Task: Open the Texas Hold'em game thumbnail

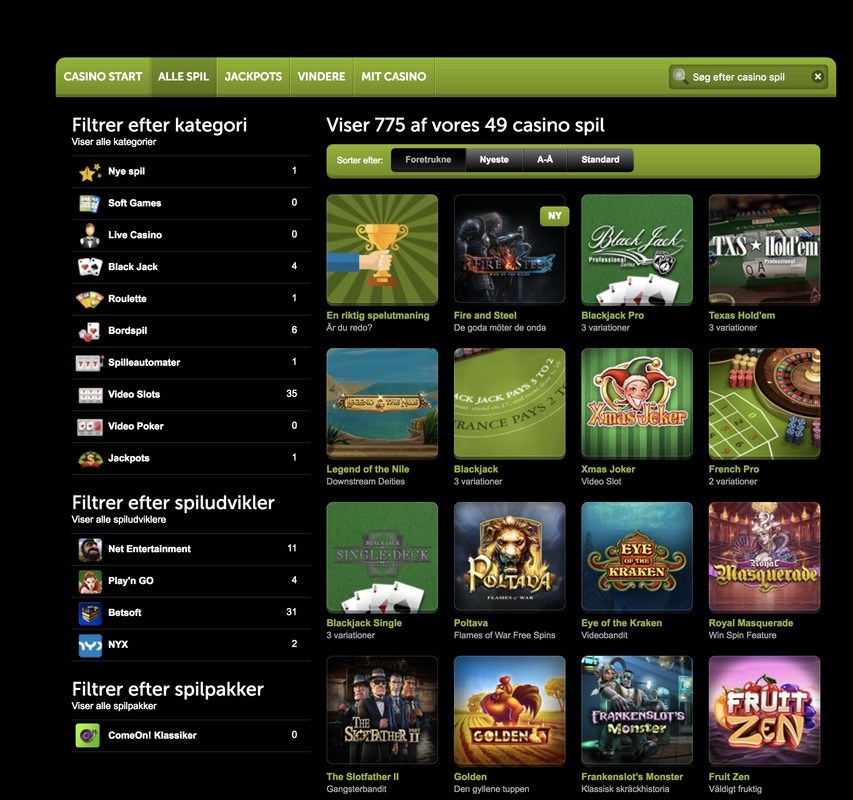Action: tap(764, 250)
